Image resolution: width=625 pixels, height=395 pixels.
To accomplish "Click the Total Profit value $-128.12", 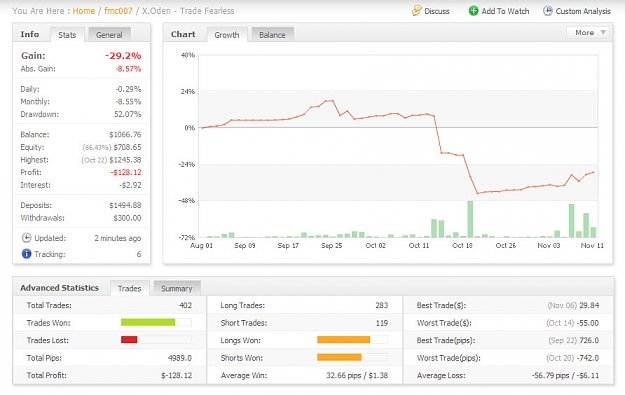I will pyautogui.click(x=177, y=375).
